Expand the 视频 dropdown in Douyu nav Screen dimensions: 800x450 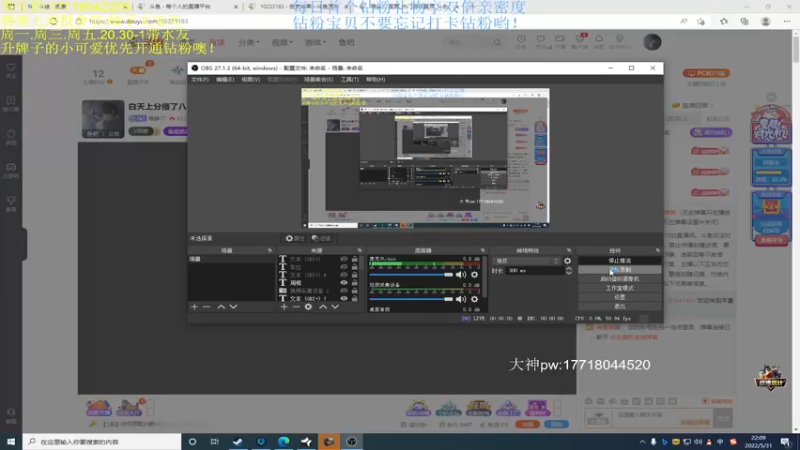coord(282,42)
